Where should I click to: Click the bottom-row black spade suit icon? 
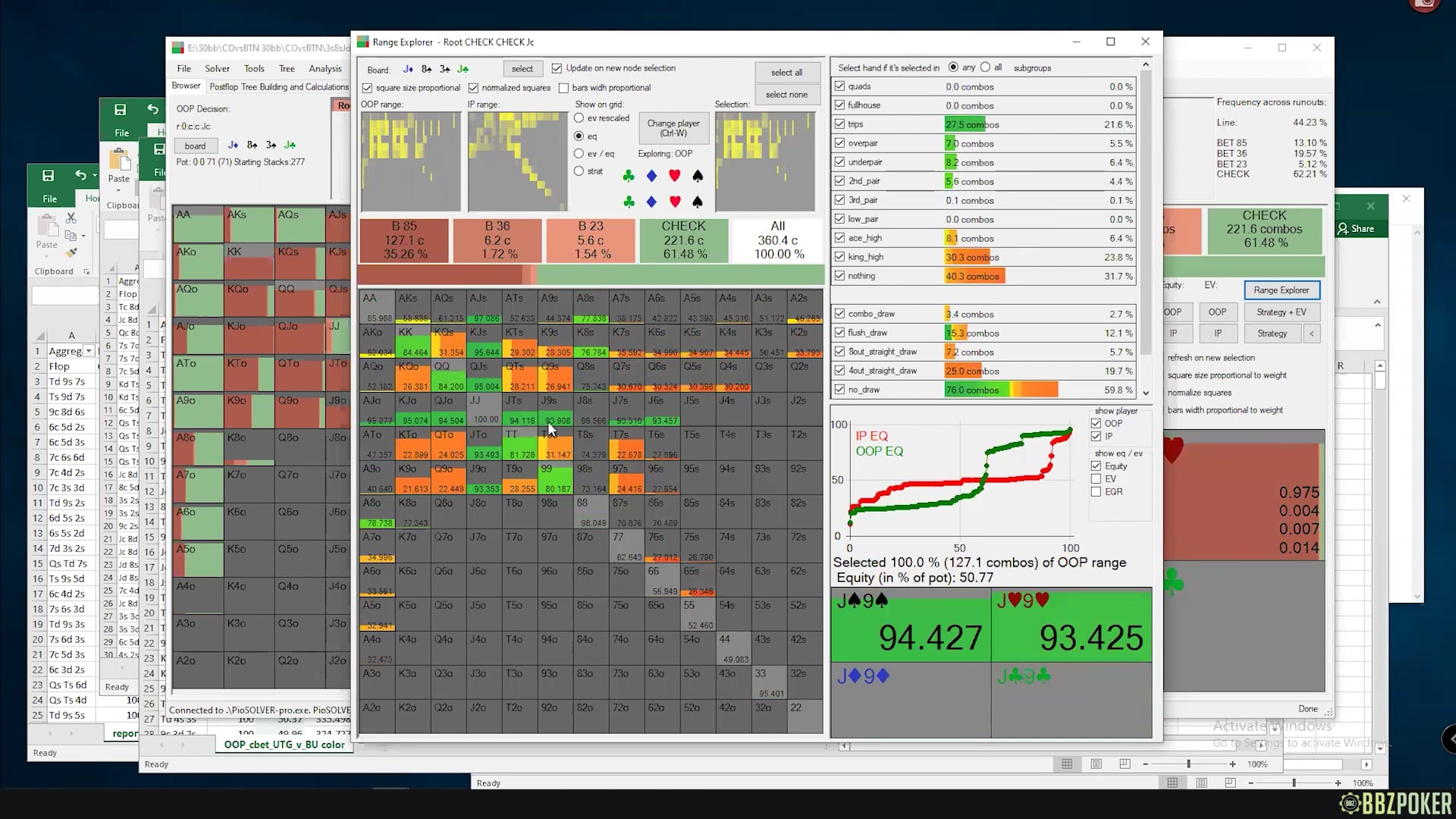[x=698, y=202]
